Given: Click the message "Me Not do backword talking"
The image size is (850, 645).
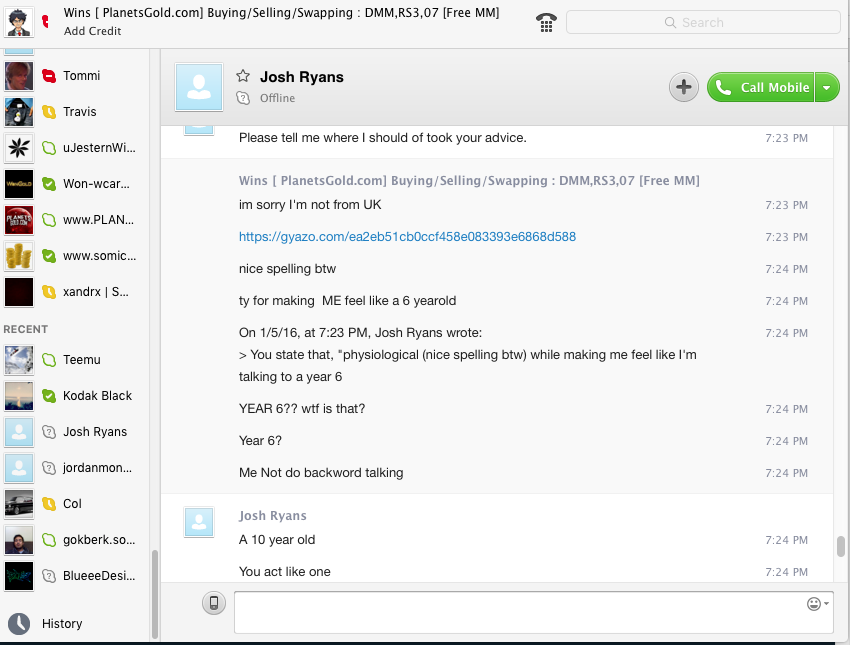Looking at the screenshot, I should tap(321, 473).
